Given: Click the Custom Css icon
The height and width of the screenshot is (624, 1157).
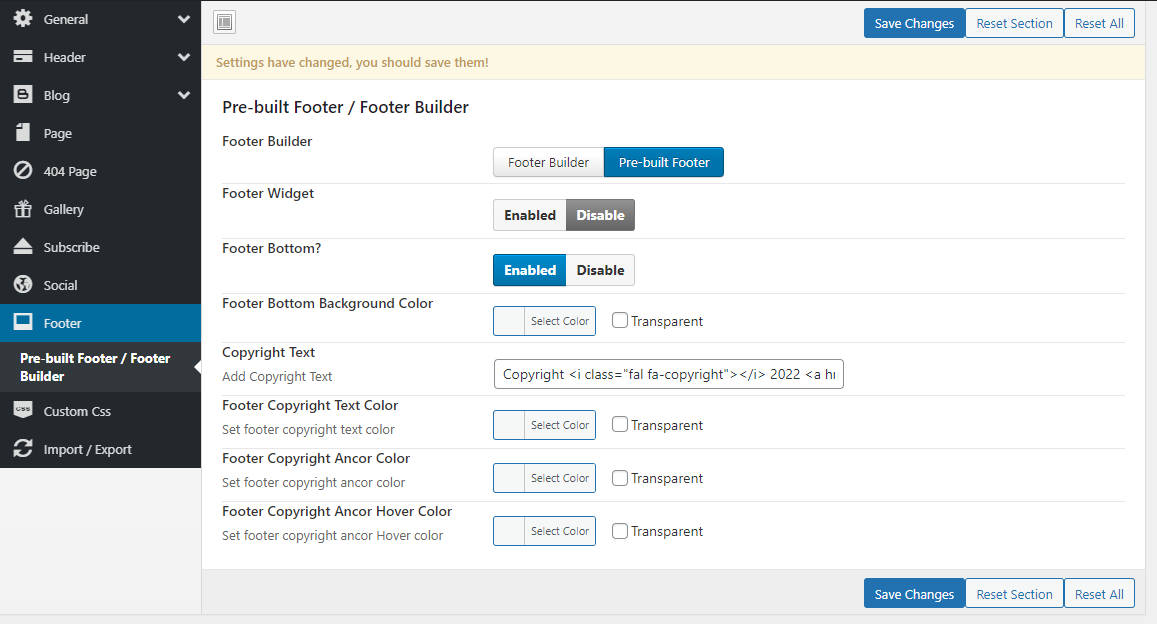Looking at the screenshot, I should click(x=22, y=411).
